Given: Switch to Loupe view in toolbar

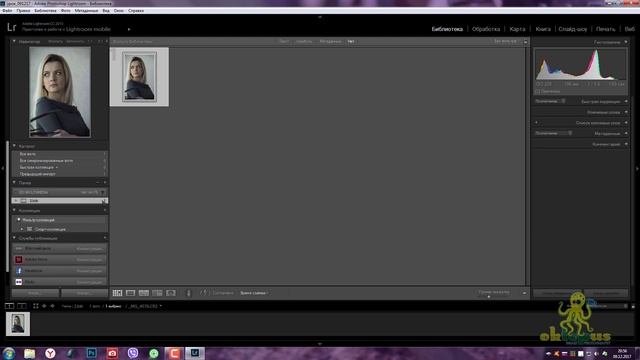Looking at the screenshot, I should click(131, 293).
